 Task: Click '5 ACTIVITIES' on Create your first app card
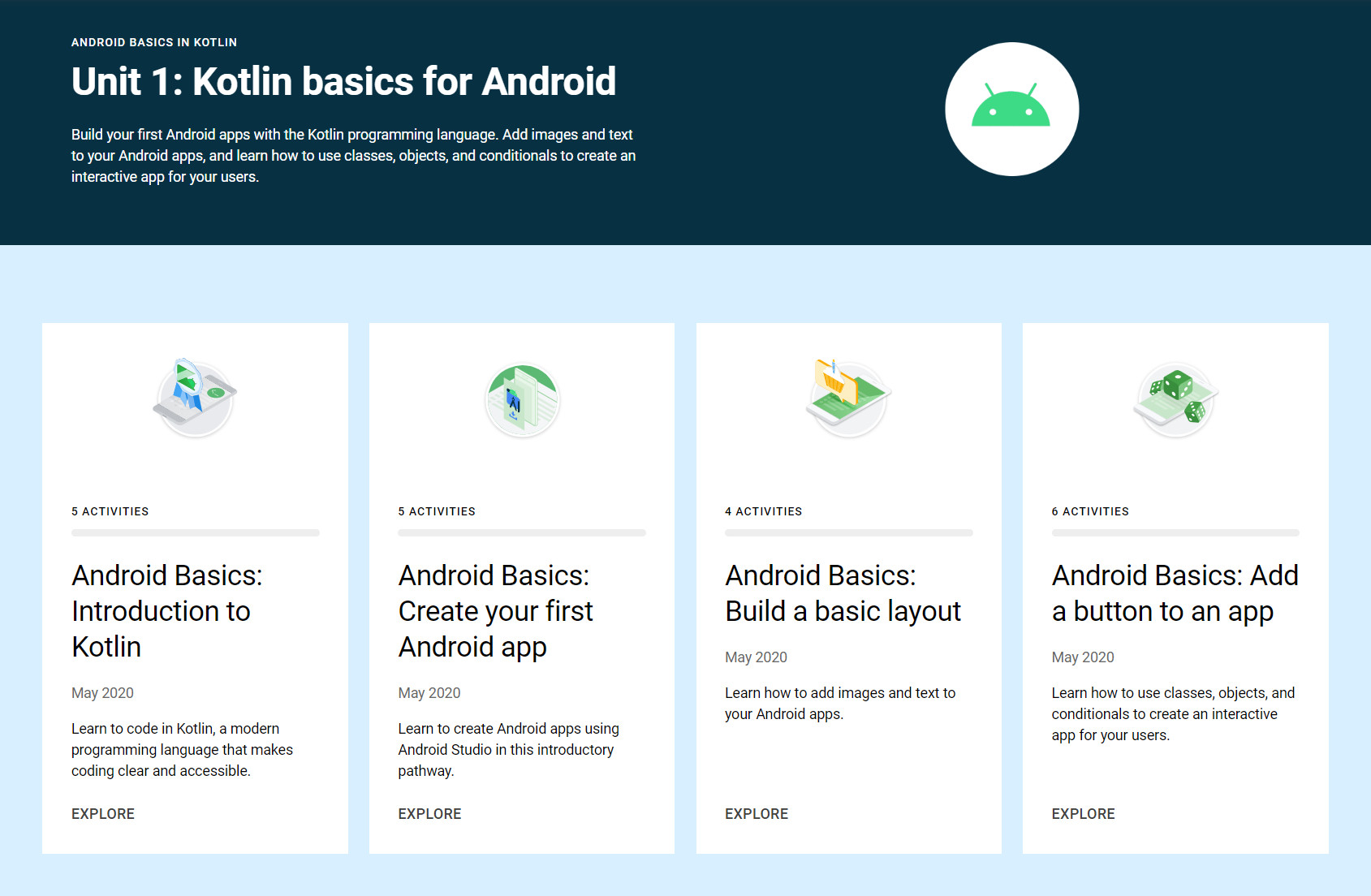(x=437, y=511)
